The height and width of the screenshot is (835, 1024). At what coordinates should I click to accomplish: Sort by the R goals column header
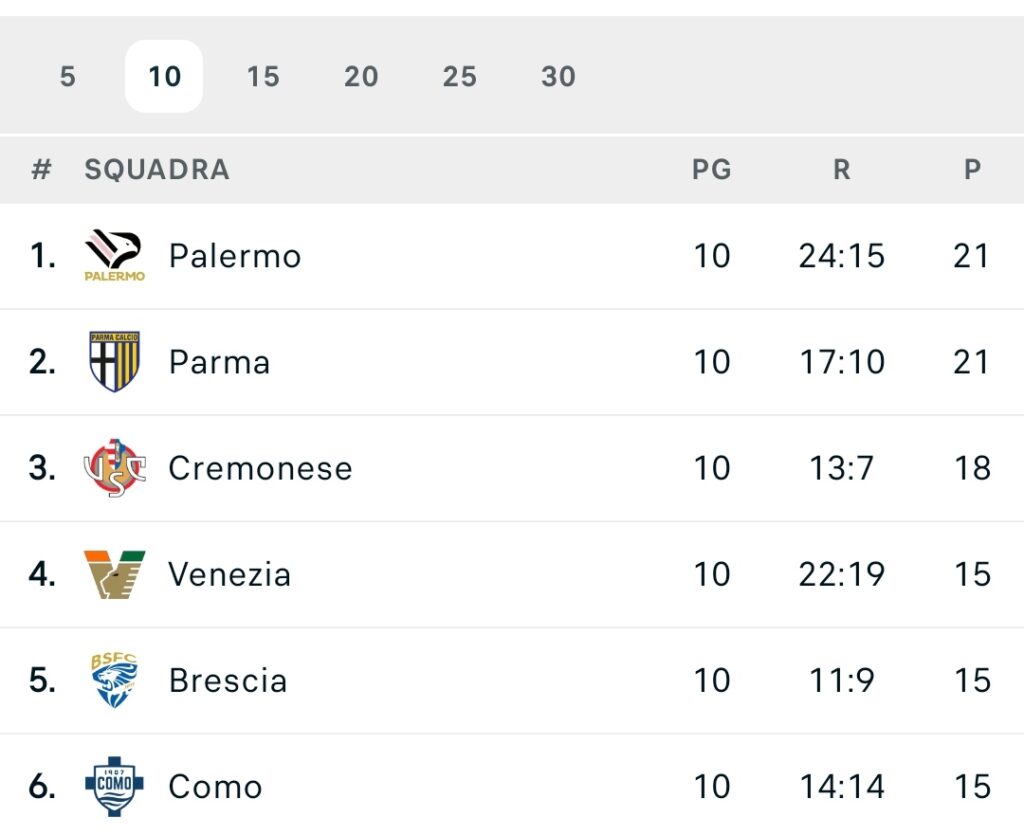click(x=842, y=170)
